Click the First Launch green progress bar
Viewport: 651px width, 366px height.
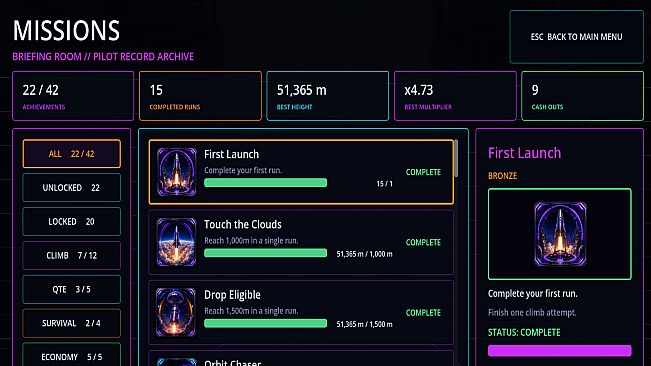coord(266,183)
